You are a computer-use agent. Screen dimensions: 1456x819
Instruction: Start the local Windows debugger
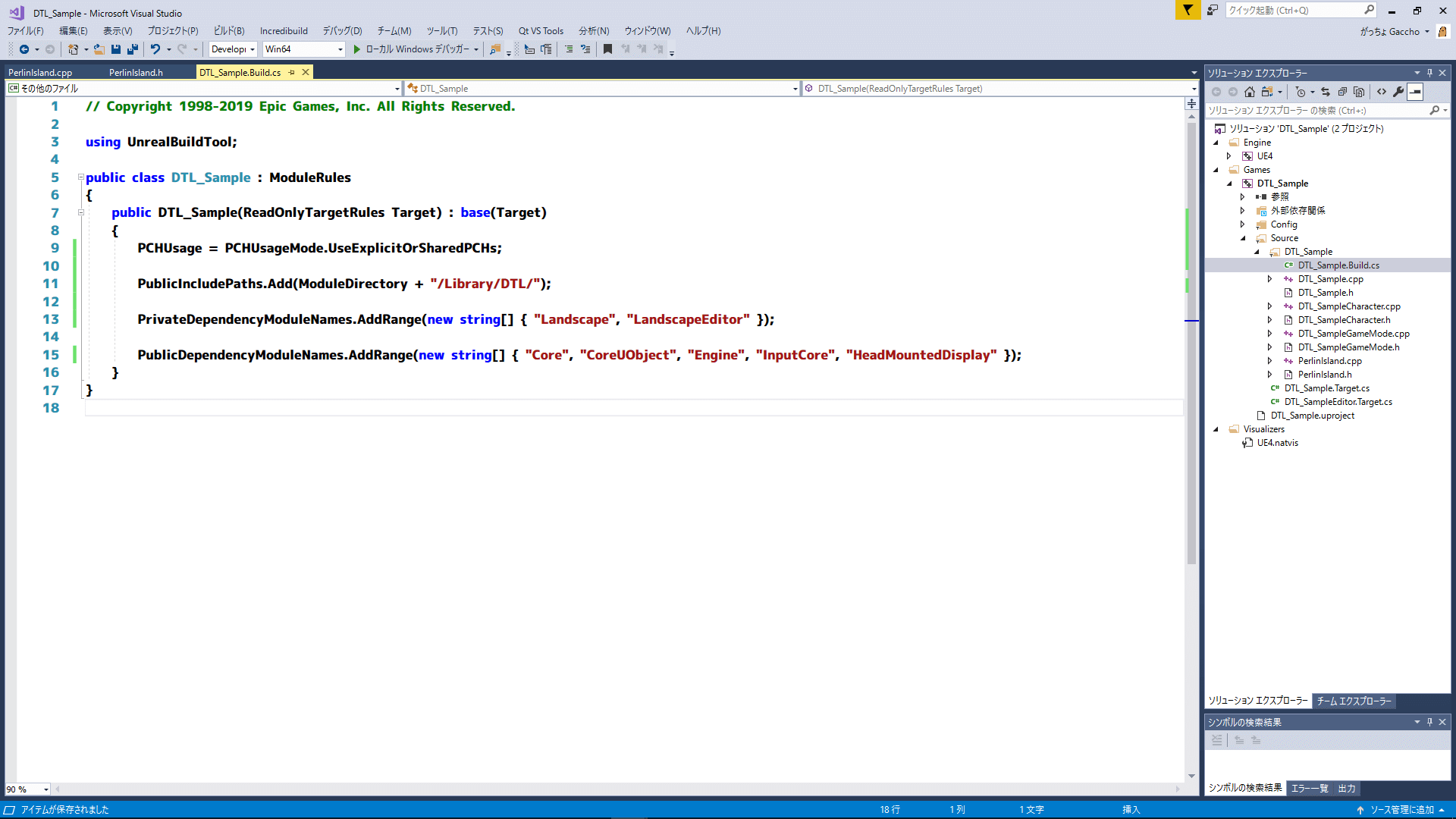[357, 49]
